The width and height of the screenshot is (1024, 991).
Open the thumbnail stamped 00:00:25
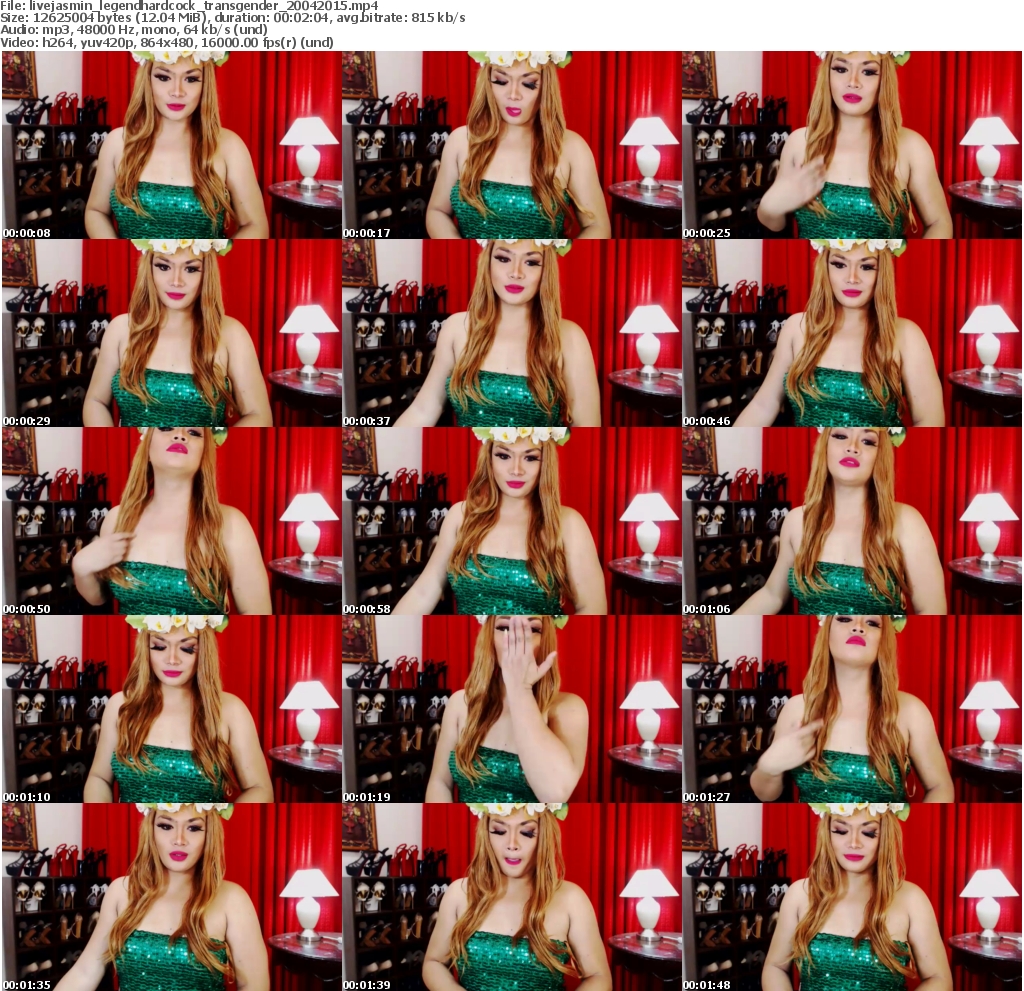coord(852,145)
